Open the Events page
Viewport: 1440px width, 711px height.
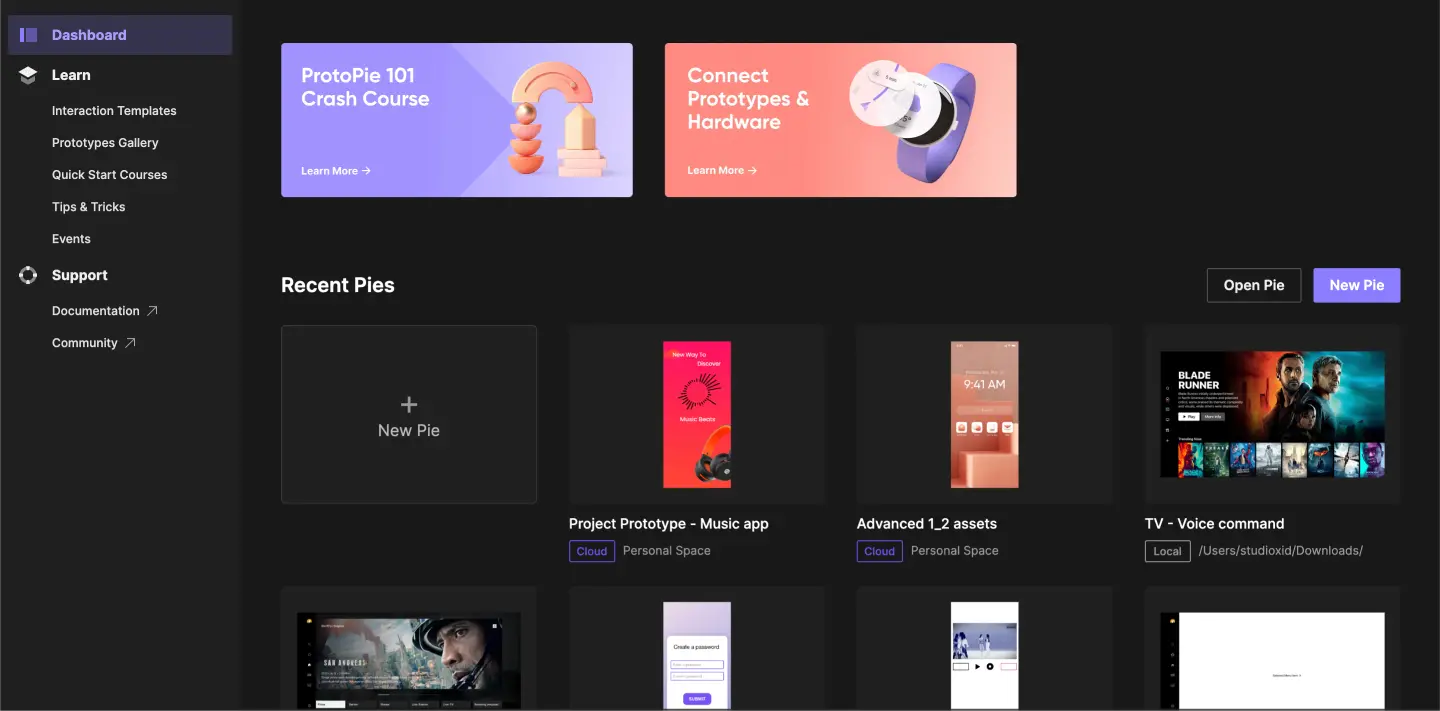coord(71,239)
